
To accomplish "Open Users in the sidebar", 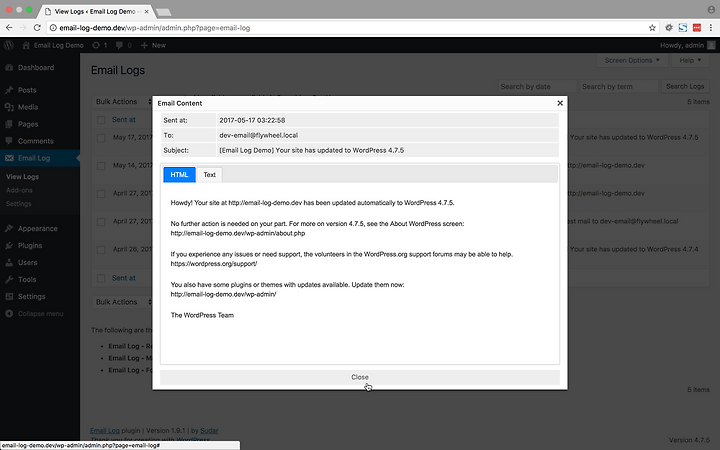I will tap(28, 263).
